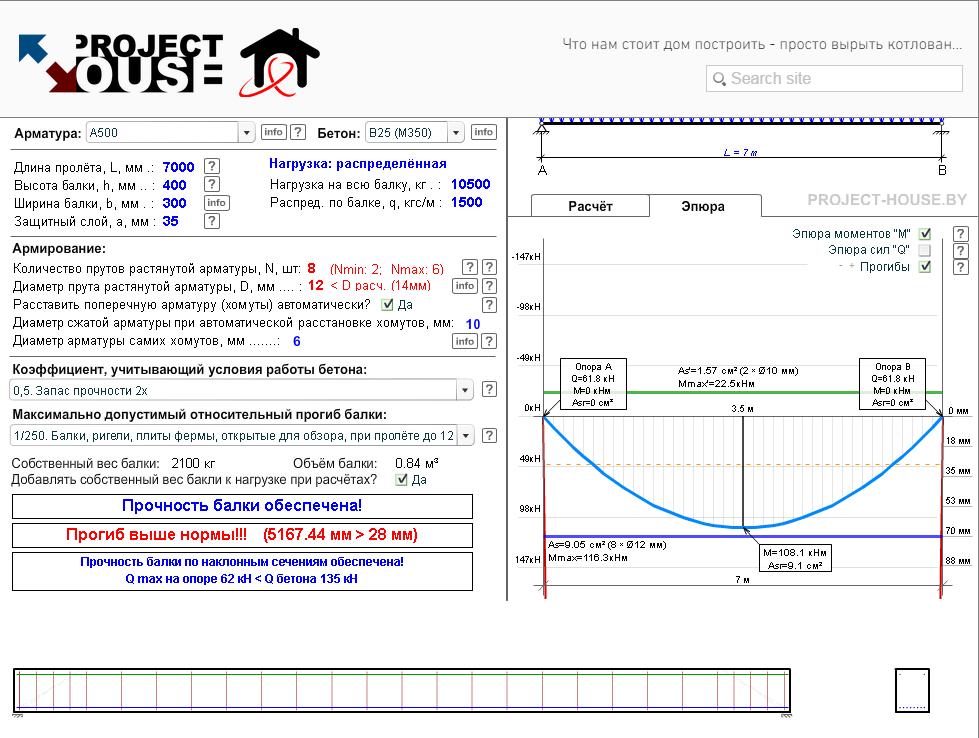Click the Опора B info box on diagram
979x738 pixels.
[892, 384]
